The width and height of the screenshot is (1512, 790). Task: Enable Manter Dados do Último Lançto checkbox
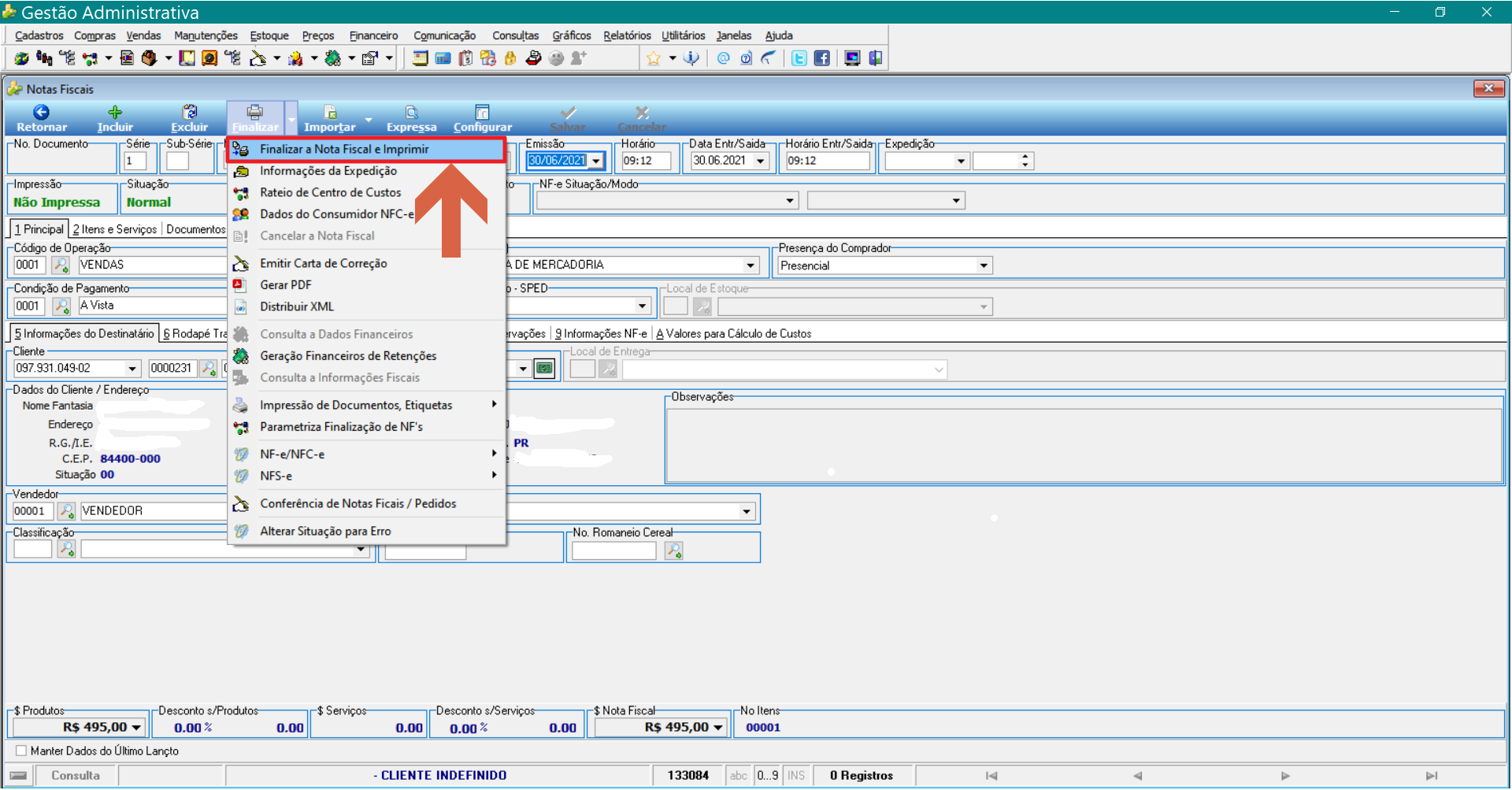(x=21, y=751)
